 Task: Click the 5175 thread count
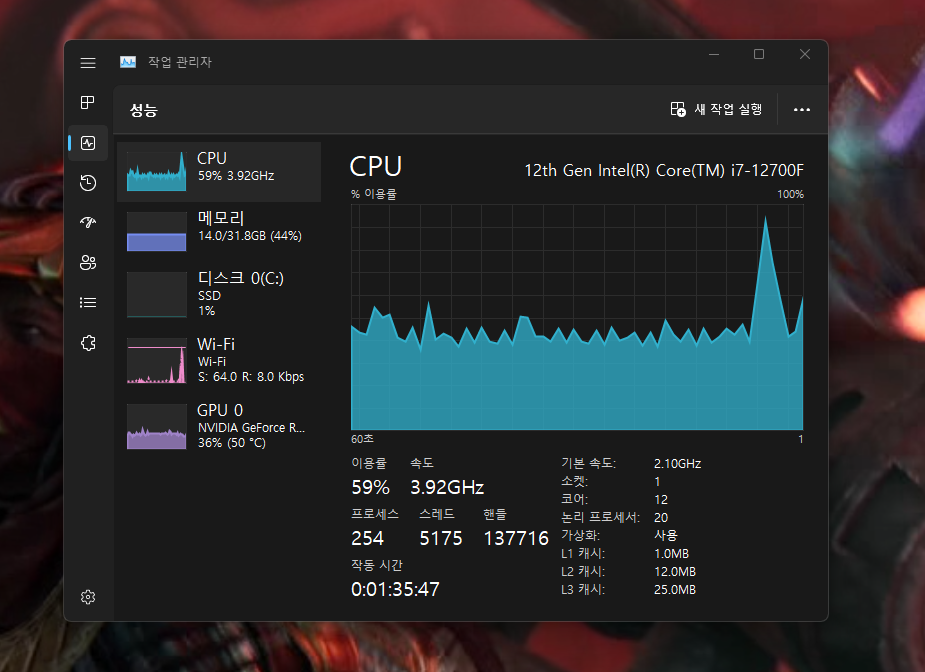[441, 538]
